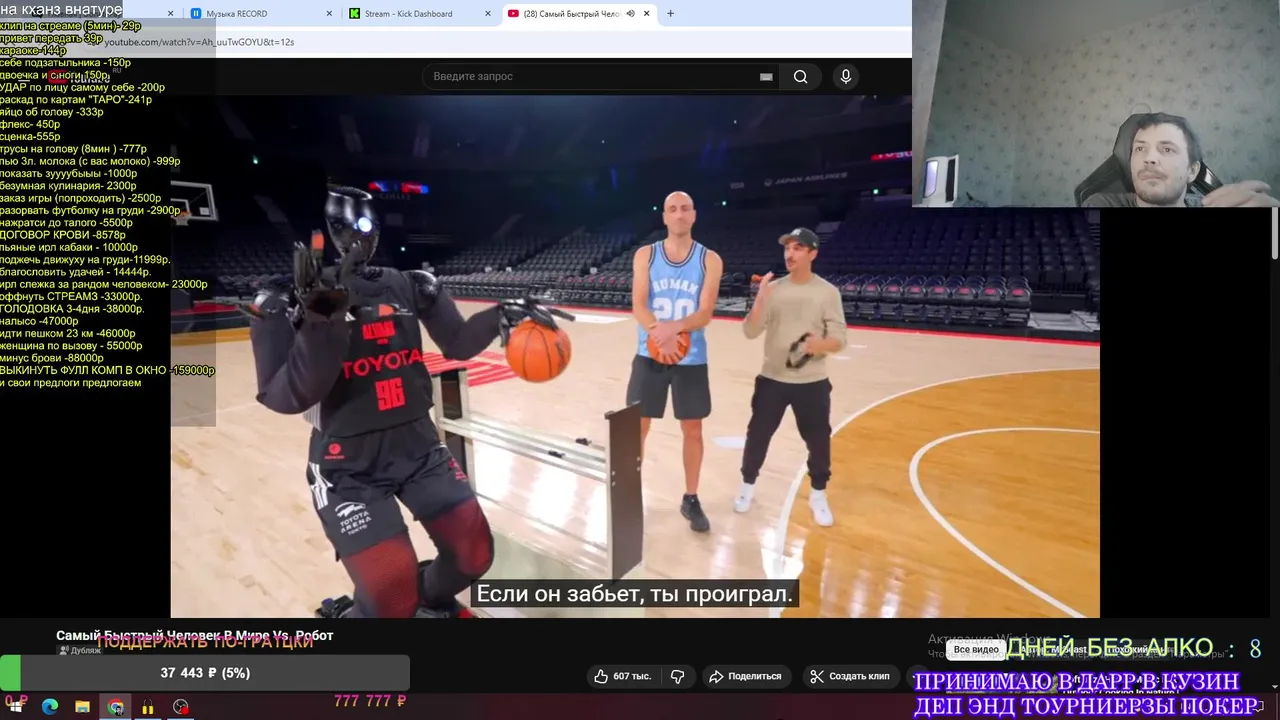Close the Музыка RECORD tab

pos(330,14)
